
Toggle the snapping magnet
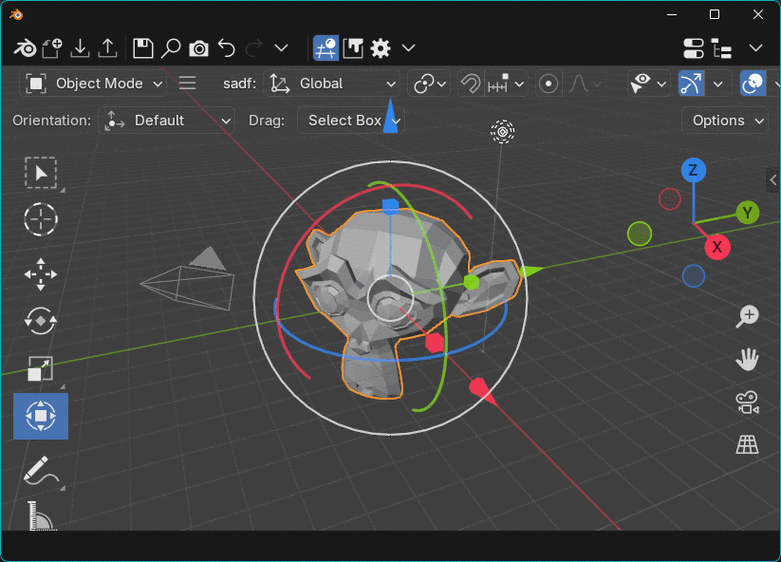click(x=470, y=84)
